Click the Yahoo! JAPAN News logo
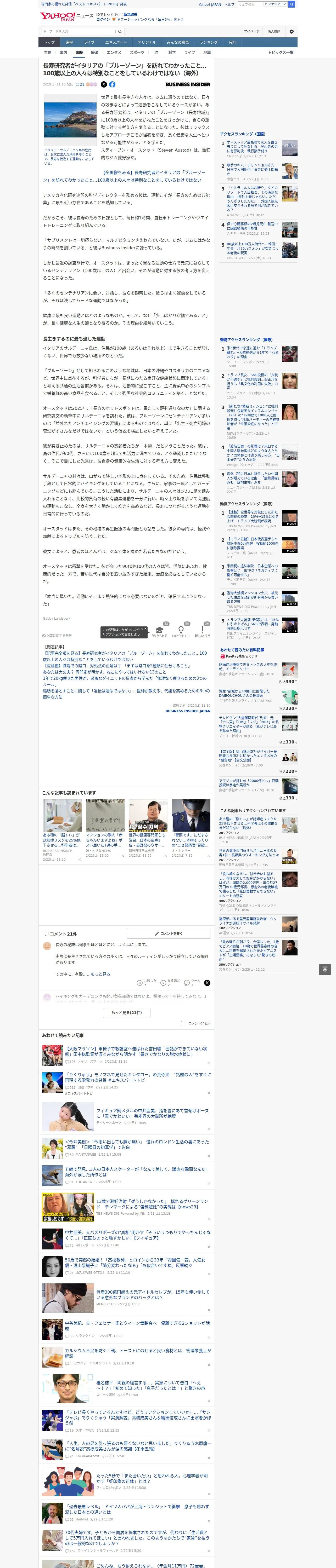 (x=66, y=16)
